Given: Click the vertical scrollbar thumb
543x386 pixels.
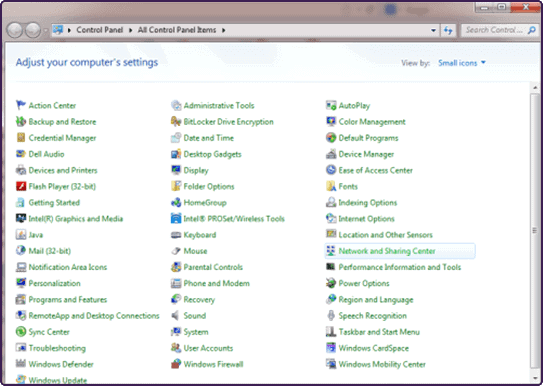Looking at the screenshot, I should click(x=534, y=230).
